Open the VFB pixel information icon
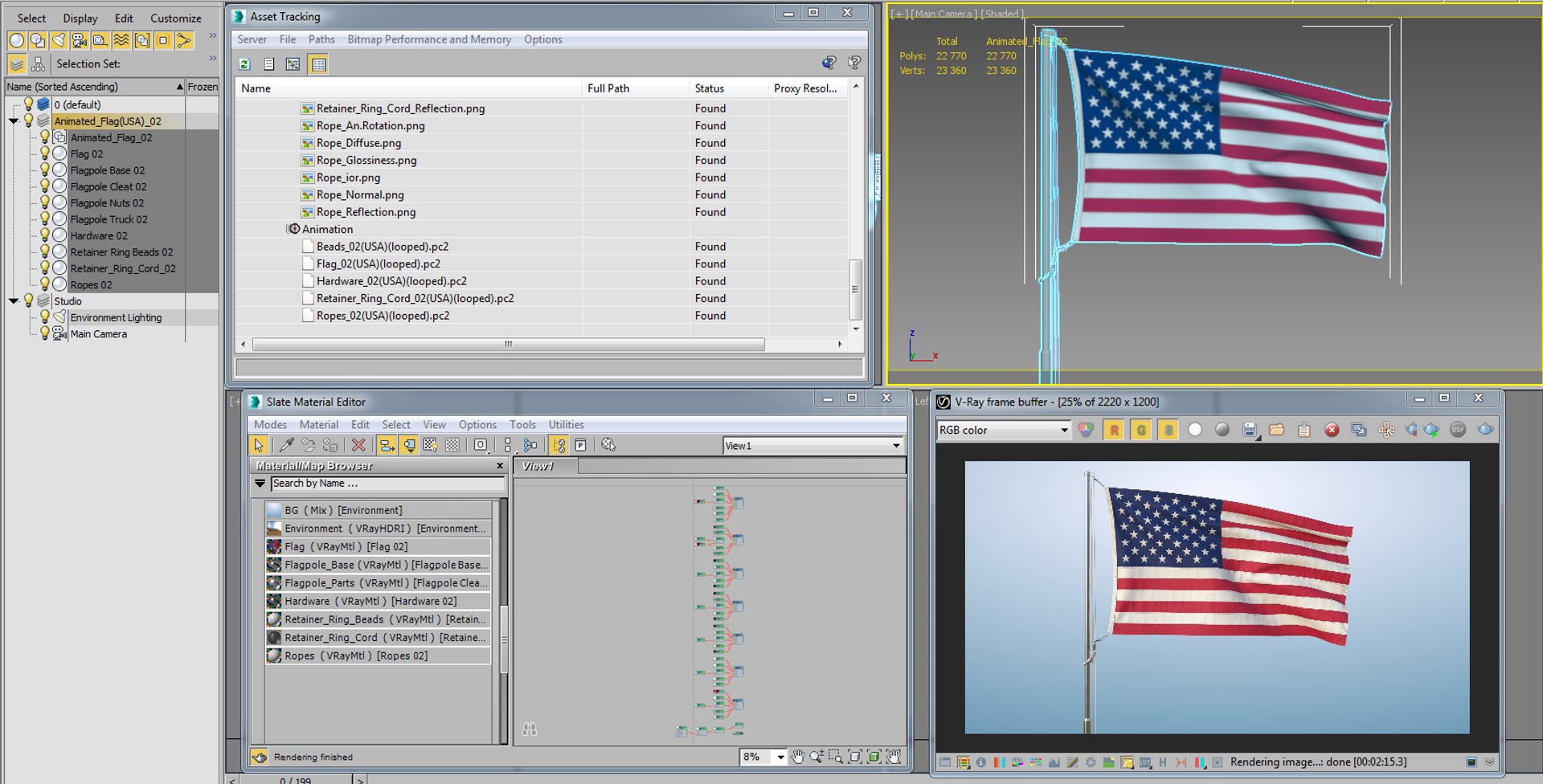The image size is (1543, 784). (x=980, y=762)
